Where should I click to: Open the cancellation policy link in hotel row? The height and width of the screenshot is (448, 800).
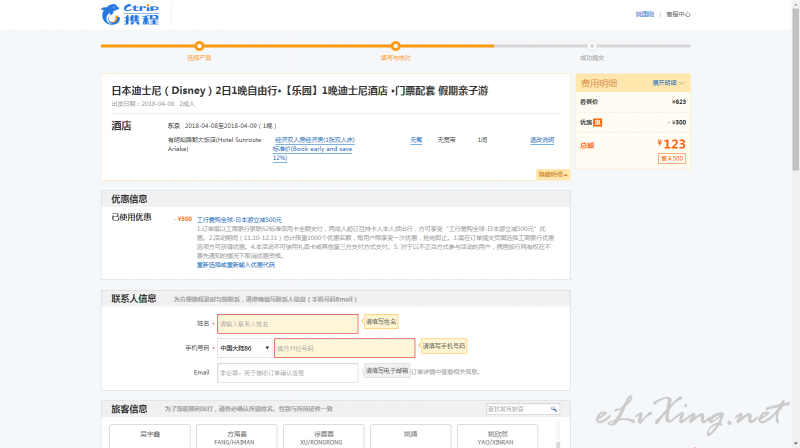[x=542, y=140]
